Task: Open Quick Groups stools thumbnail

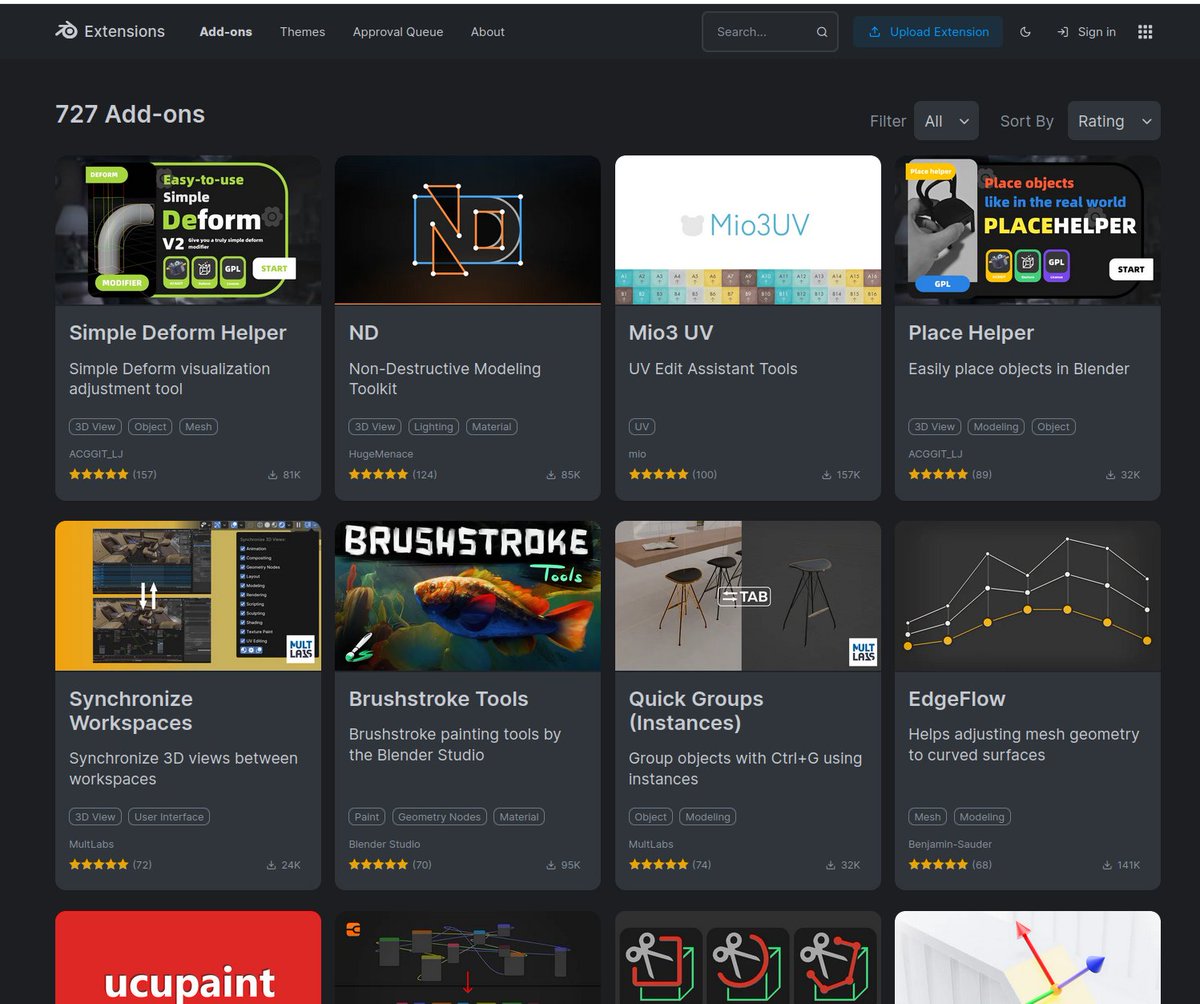Action: point(748,596)
